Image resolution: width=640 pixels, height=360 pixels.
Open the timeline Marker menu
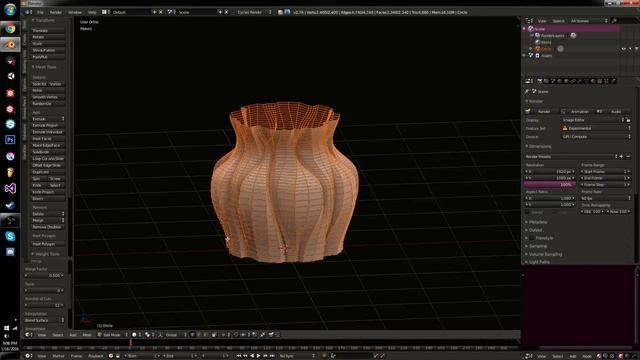click(58, 356)
